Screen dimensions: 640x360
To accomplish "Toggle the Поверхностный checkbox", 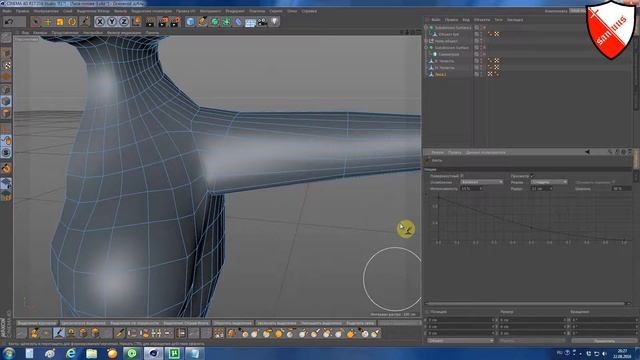I will coord(462,176).
